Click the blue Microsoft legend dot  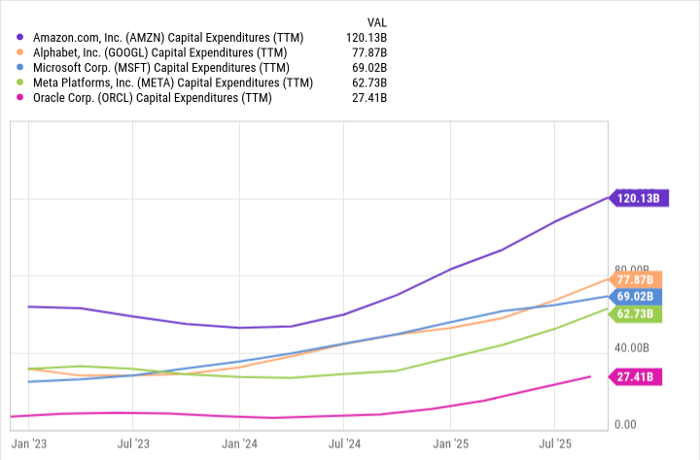click(x=20, y=67)
